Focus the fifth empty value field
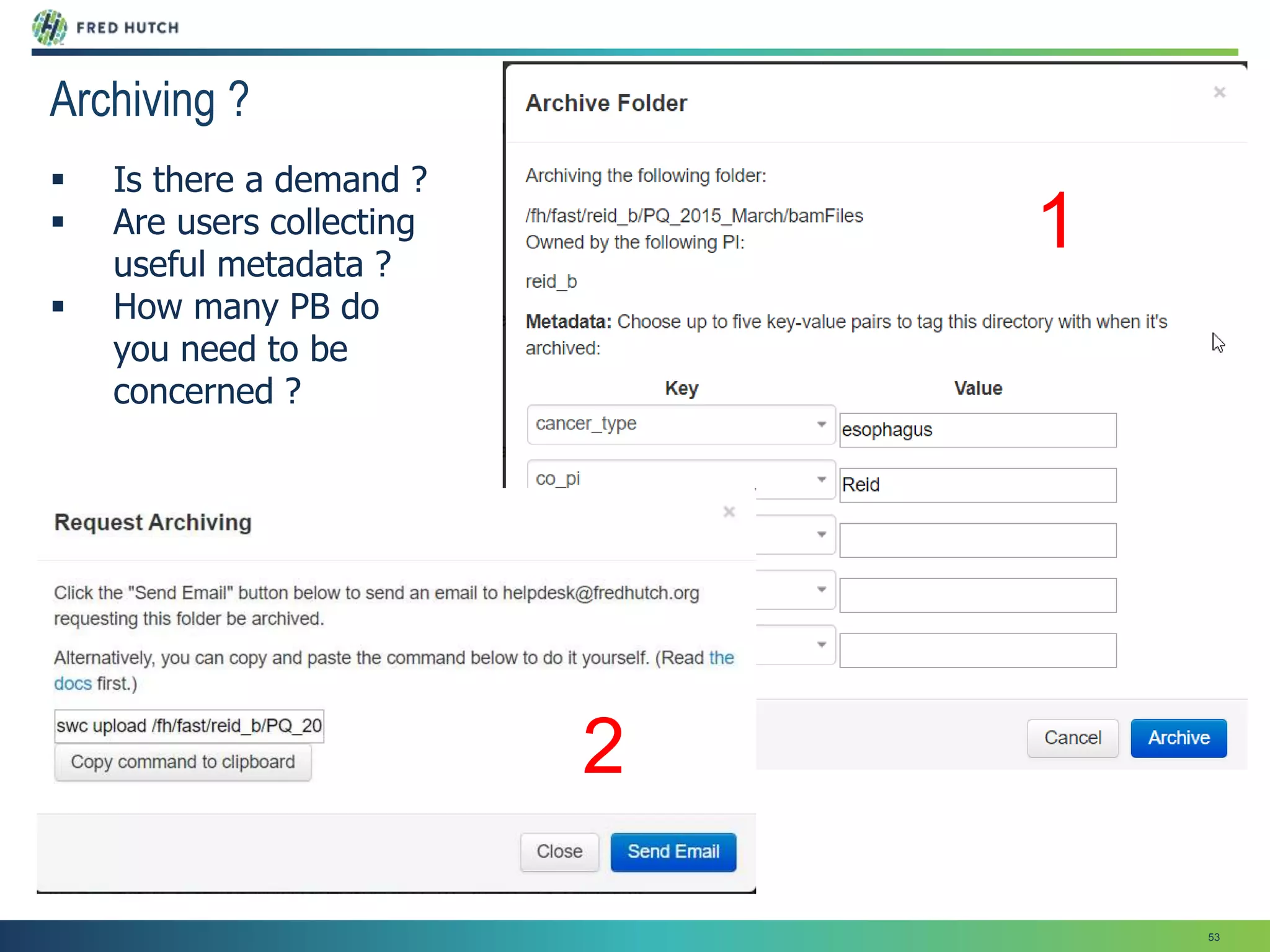The height and width of the screenshot is (952, 1270). click(978, 650)
